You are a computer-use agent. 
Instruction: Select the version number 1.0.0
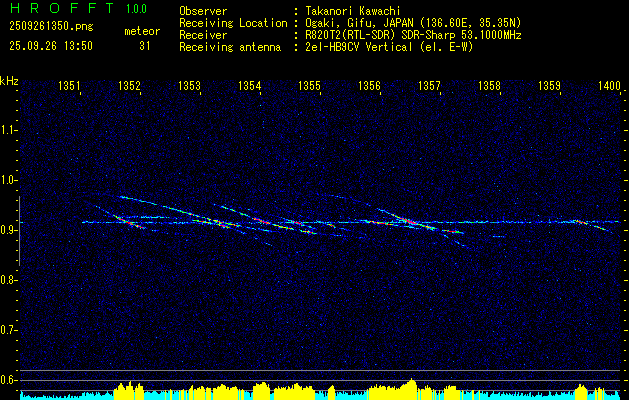tap(136, 9)
